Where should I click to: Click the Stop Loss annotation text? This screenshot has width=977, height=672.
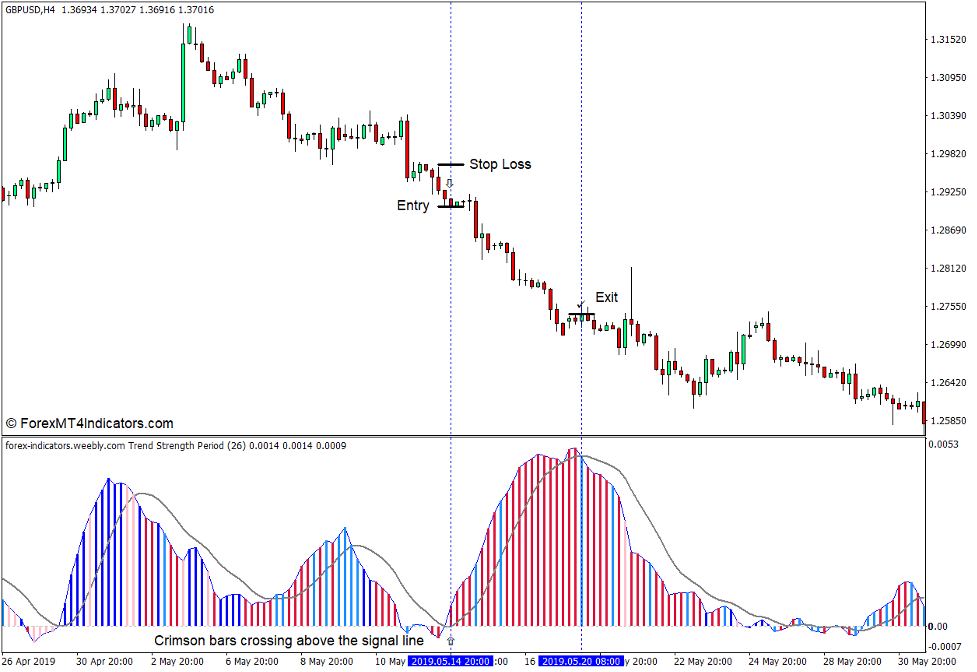(502, 164)
